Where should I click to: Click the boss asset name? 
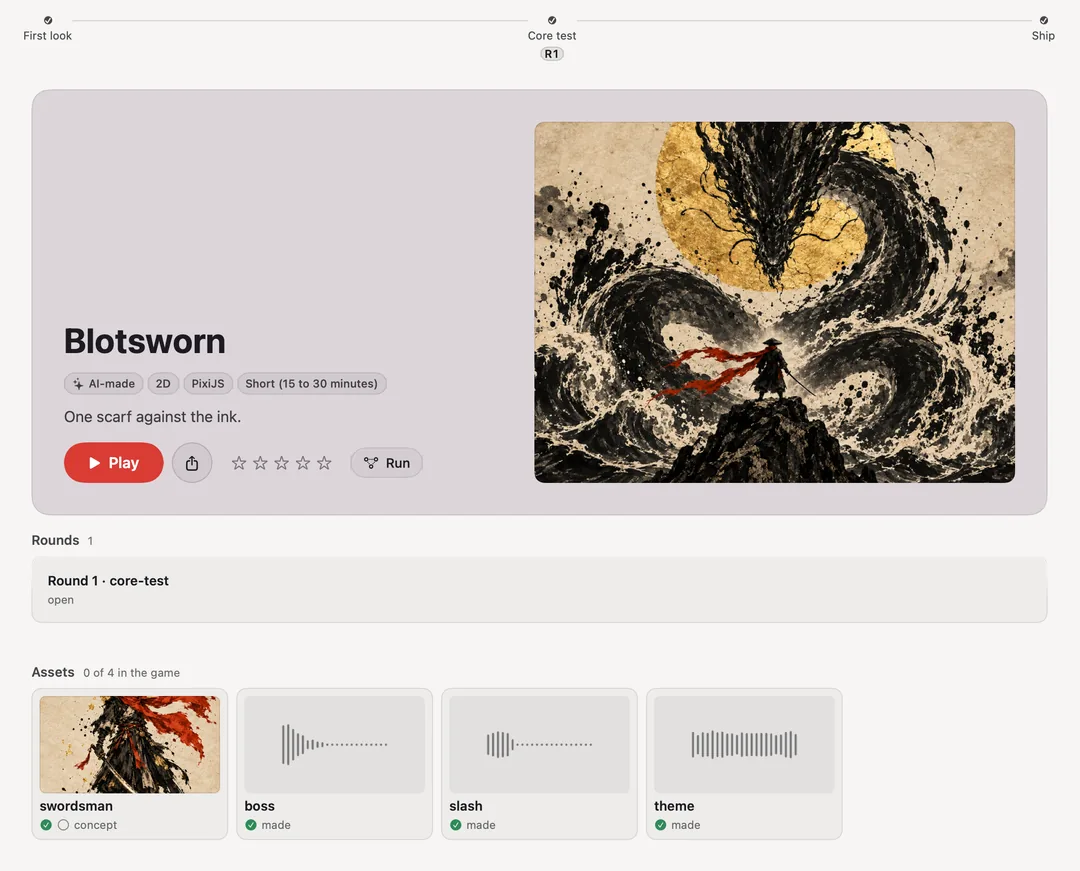pyautogui.click(x=260, y=806)
